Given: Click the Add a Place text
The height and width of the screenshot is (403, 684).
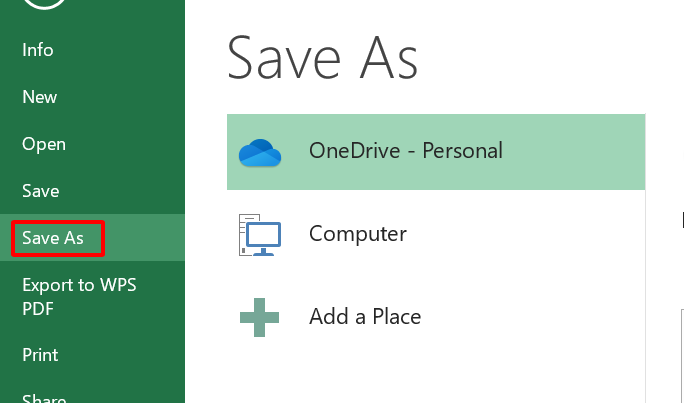Looking at the screenshot, I should point(365,316).
